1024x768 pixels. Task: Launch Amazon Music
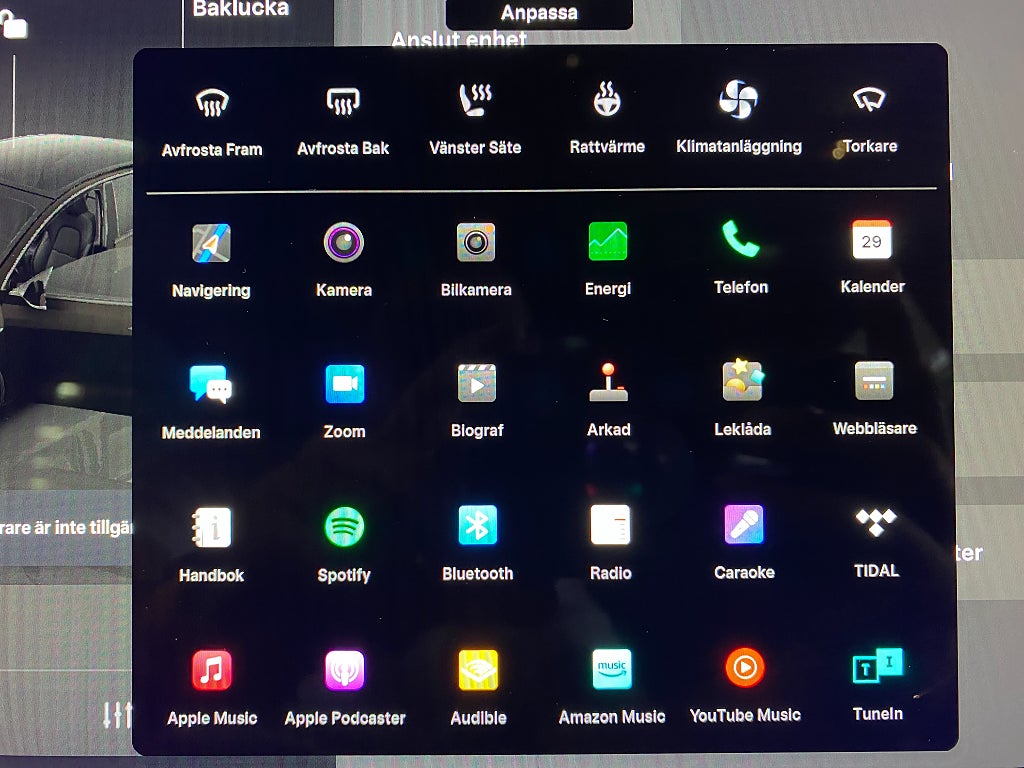point(612,669)
